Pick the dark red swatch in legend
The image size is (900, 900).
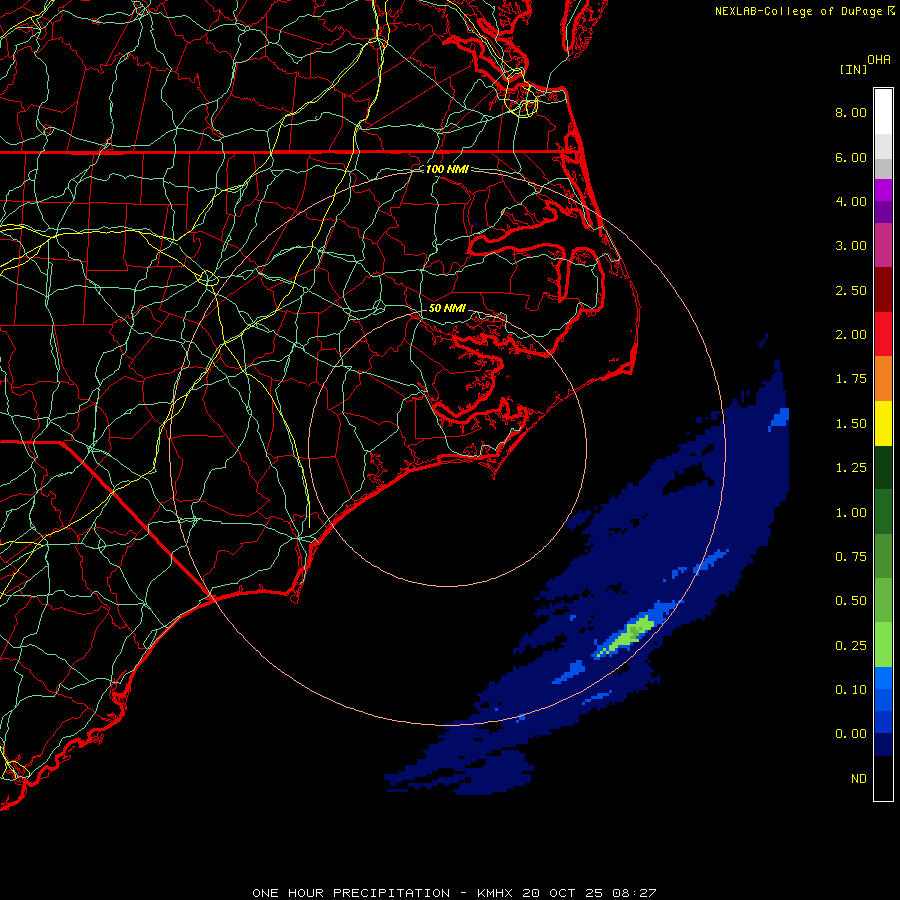coord(883,290)
